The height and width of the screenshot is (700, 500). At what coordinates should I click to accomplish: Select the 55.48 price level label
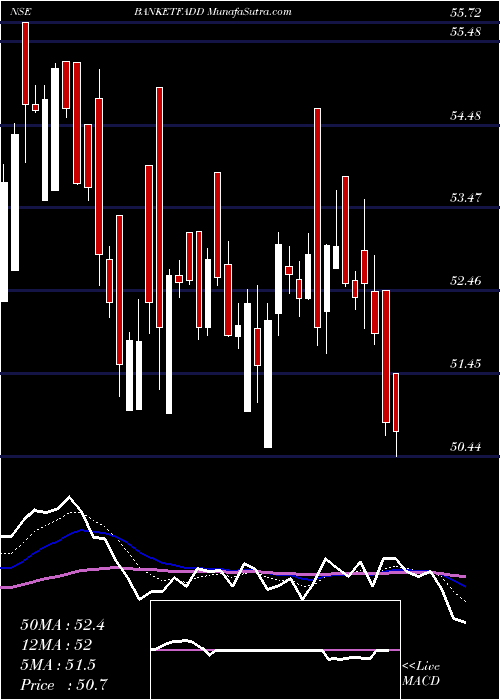pos(466,32)
